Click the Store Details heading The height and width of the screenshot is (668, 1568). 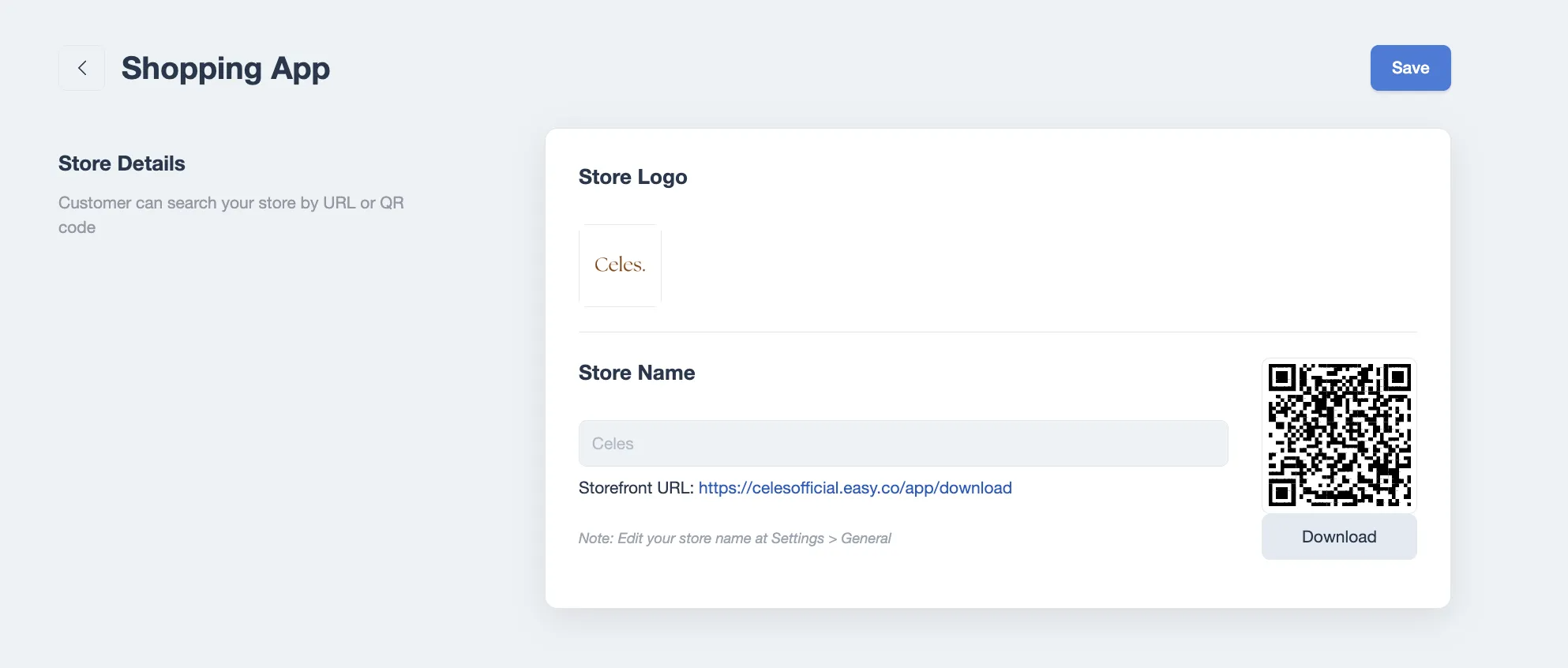pyautogui.click(x=122, y=163)
